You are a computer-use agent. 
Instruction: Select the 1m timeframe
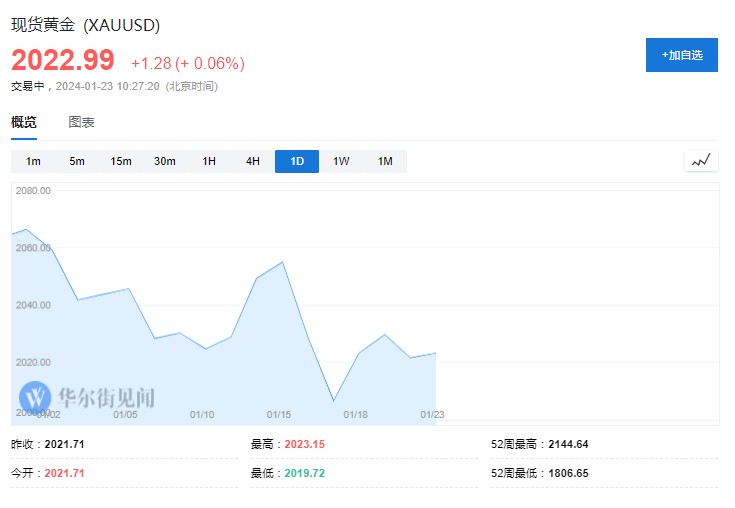click(x=33, y=161)
